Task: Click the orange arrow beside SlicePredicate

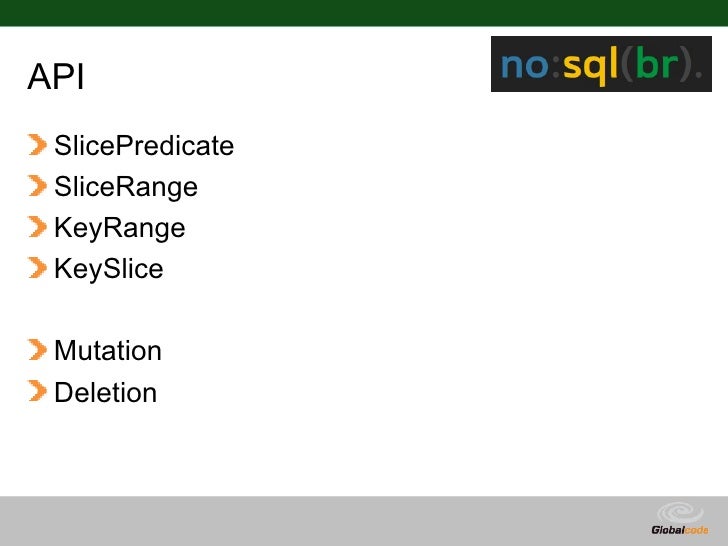Action: click(37, 144)
